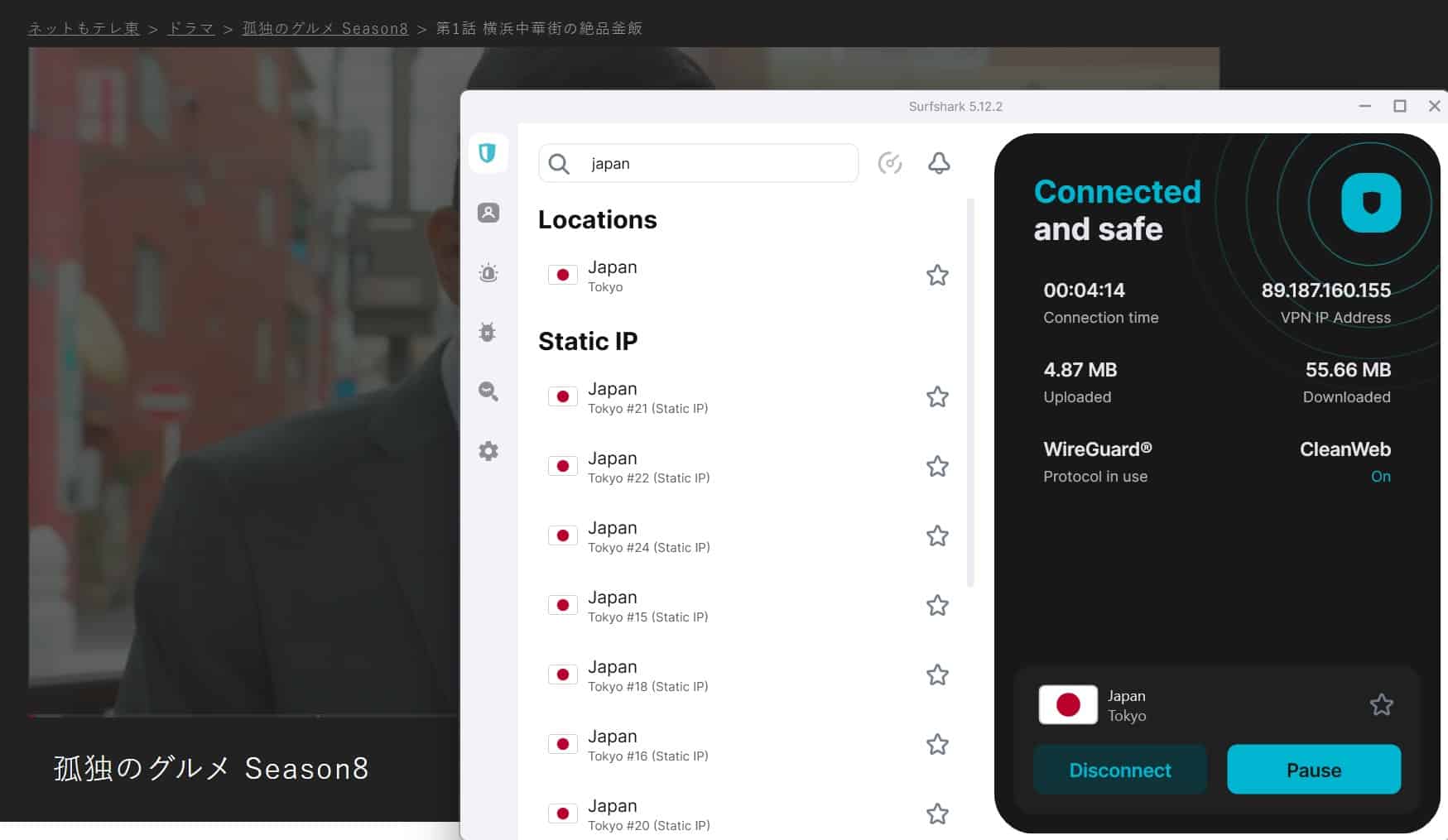Viewport: 1448px width, 840px height.
Task: Click the large Surfshark shield logo in connection panel
Action: point(1371,203)
